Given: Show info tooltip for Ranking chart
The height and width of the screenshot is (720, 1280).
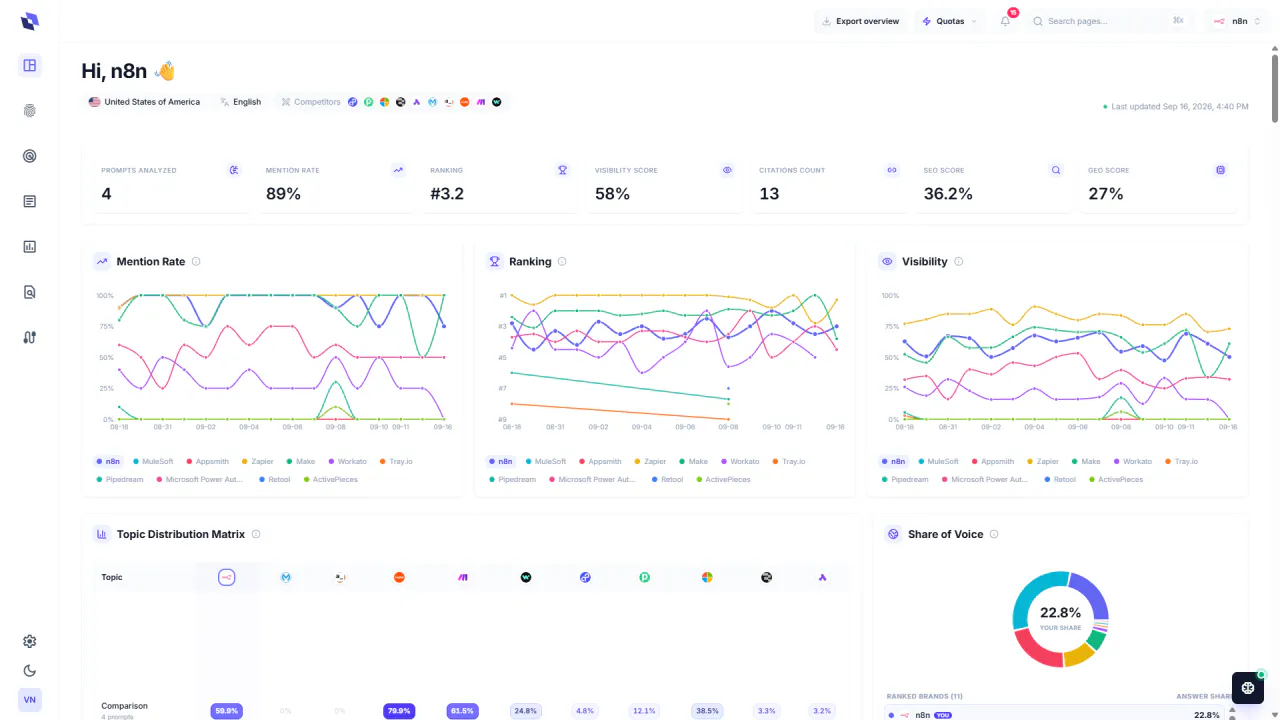Looking at the screenshot, I should [562, 262].
